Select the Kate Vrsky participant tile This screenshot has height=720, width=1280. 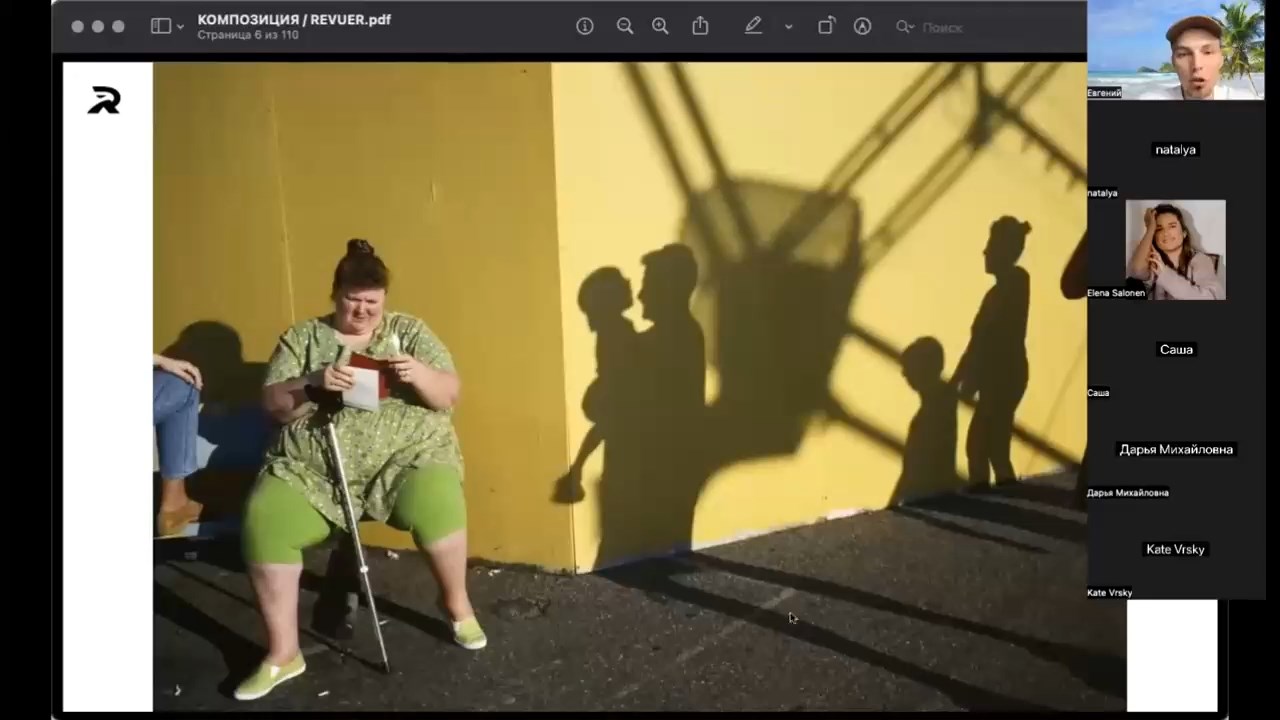(1176, 550)
